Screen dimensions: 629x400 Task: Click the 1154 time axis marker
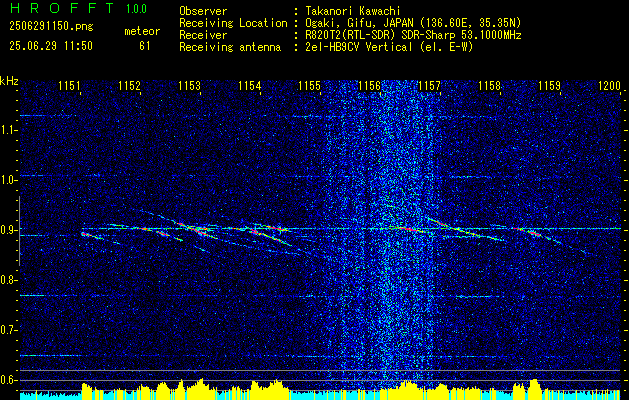[250, 86]
